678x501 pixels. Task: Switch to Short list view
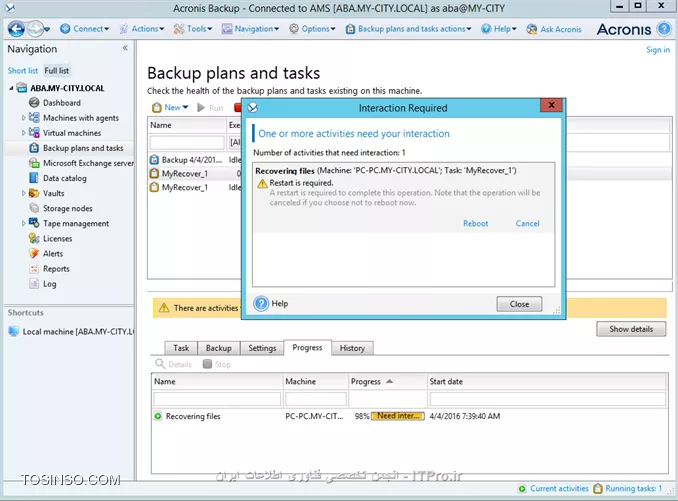23,70
